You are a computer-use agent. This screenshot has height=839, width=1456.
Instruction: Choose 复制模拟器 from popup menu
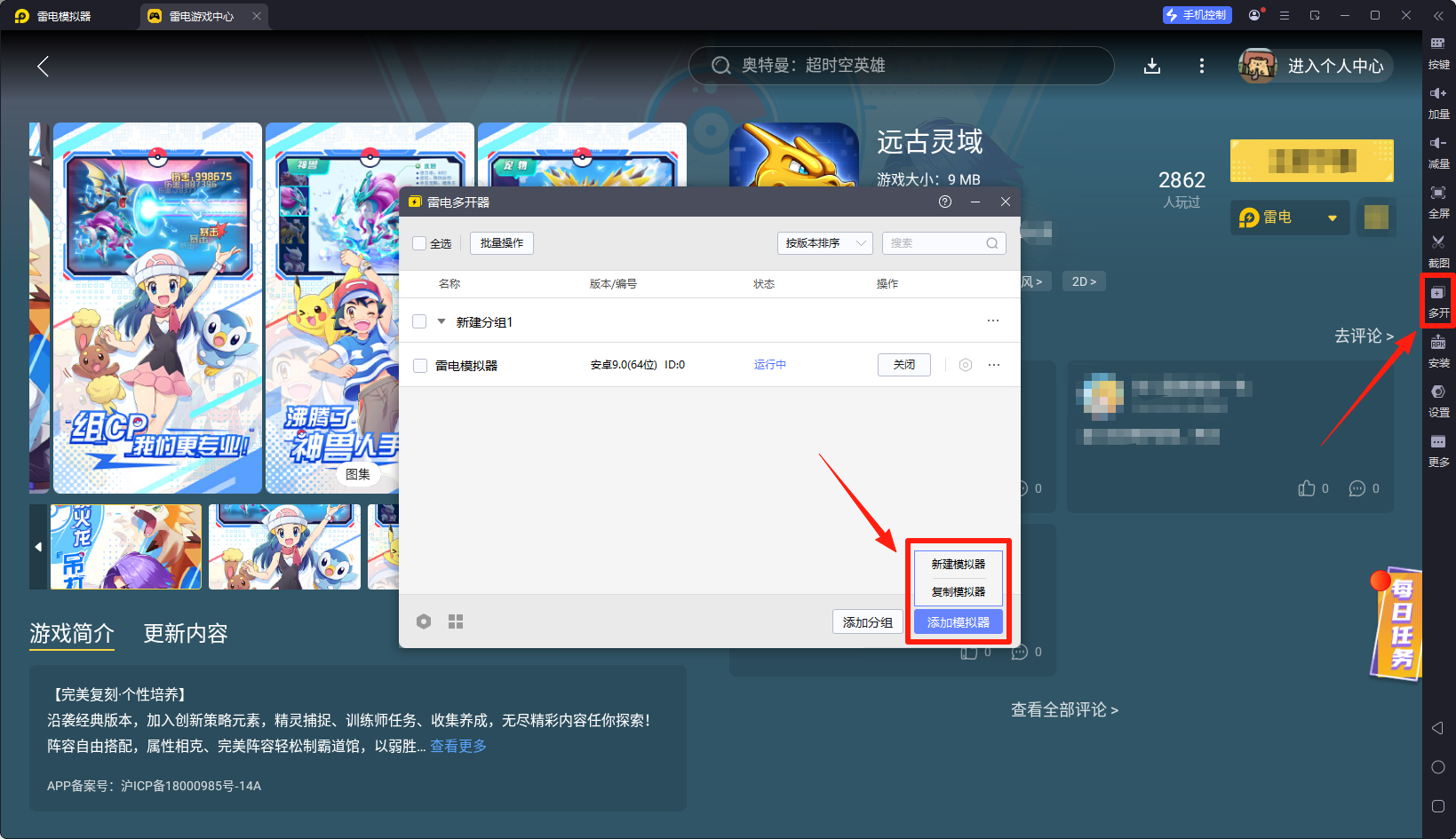pyautogui.click(x=959, y=591)
